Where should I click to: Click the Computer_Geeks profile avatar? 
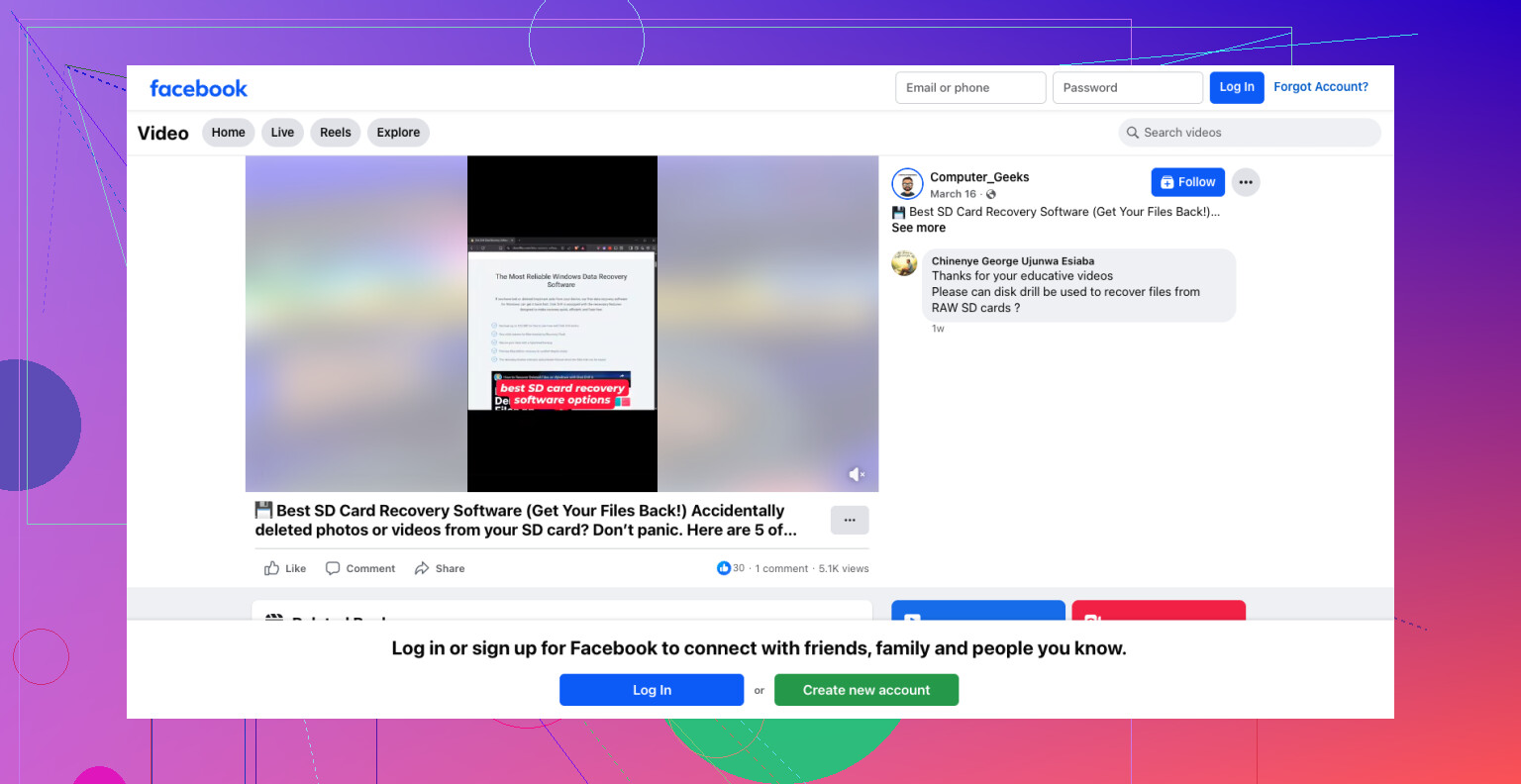click(x=907, y=184)
